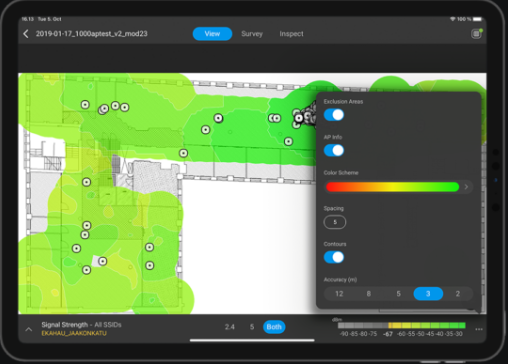Go back with the left chevron arrow
508x364 pixels.
coord(26,34)
